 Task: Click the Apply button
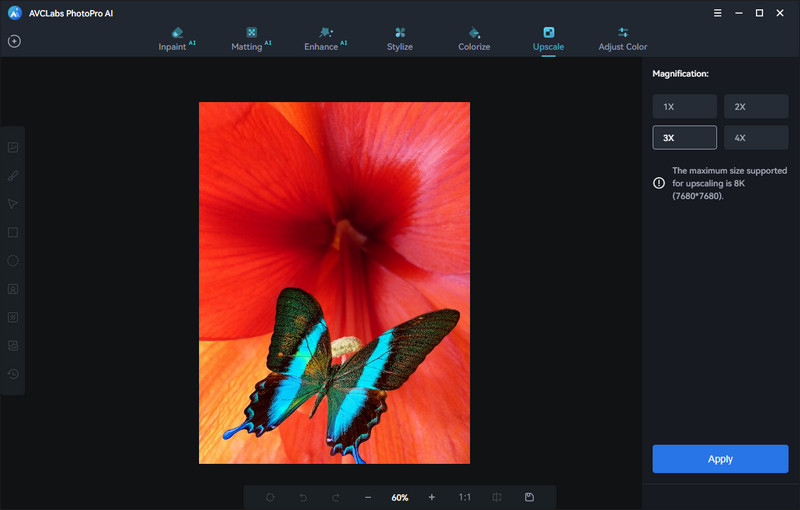click(720, 459)
